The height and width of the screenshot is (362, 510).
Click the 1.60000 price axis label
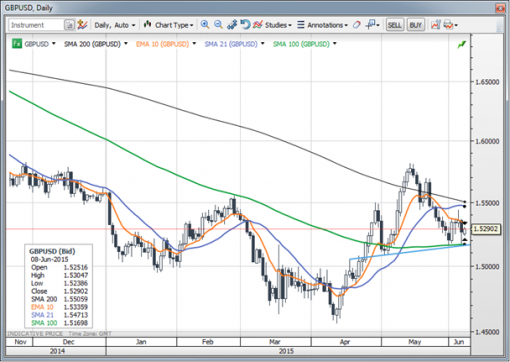click(487, 141)
